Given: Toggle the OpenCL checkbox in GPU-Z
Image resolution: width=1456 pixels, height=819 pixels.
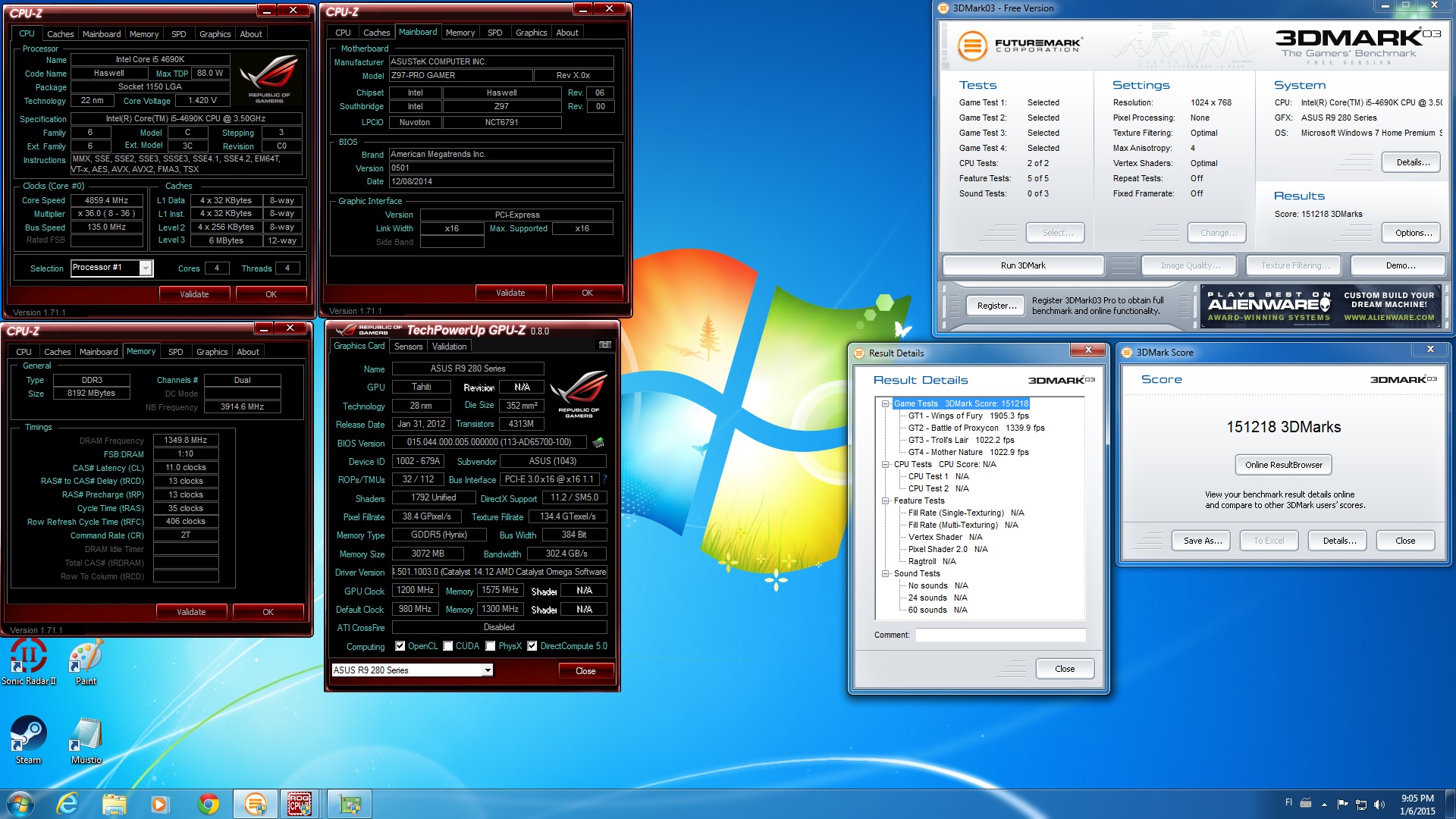Looking at the screenshot, I should click(400, 646).
